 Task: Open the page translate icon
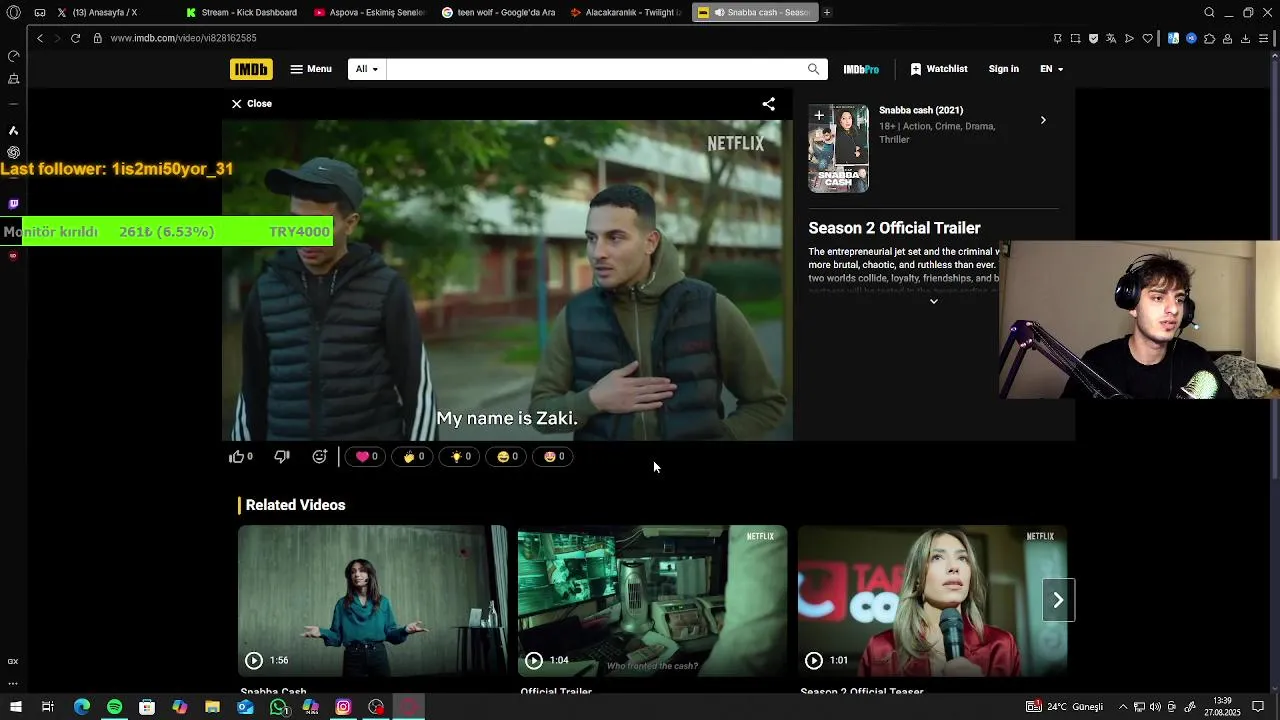tap(1111, 38)
